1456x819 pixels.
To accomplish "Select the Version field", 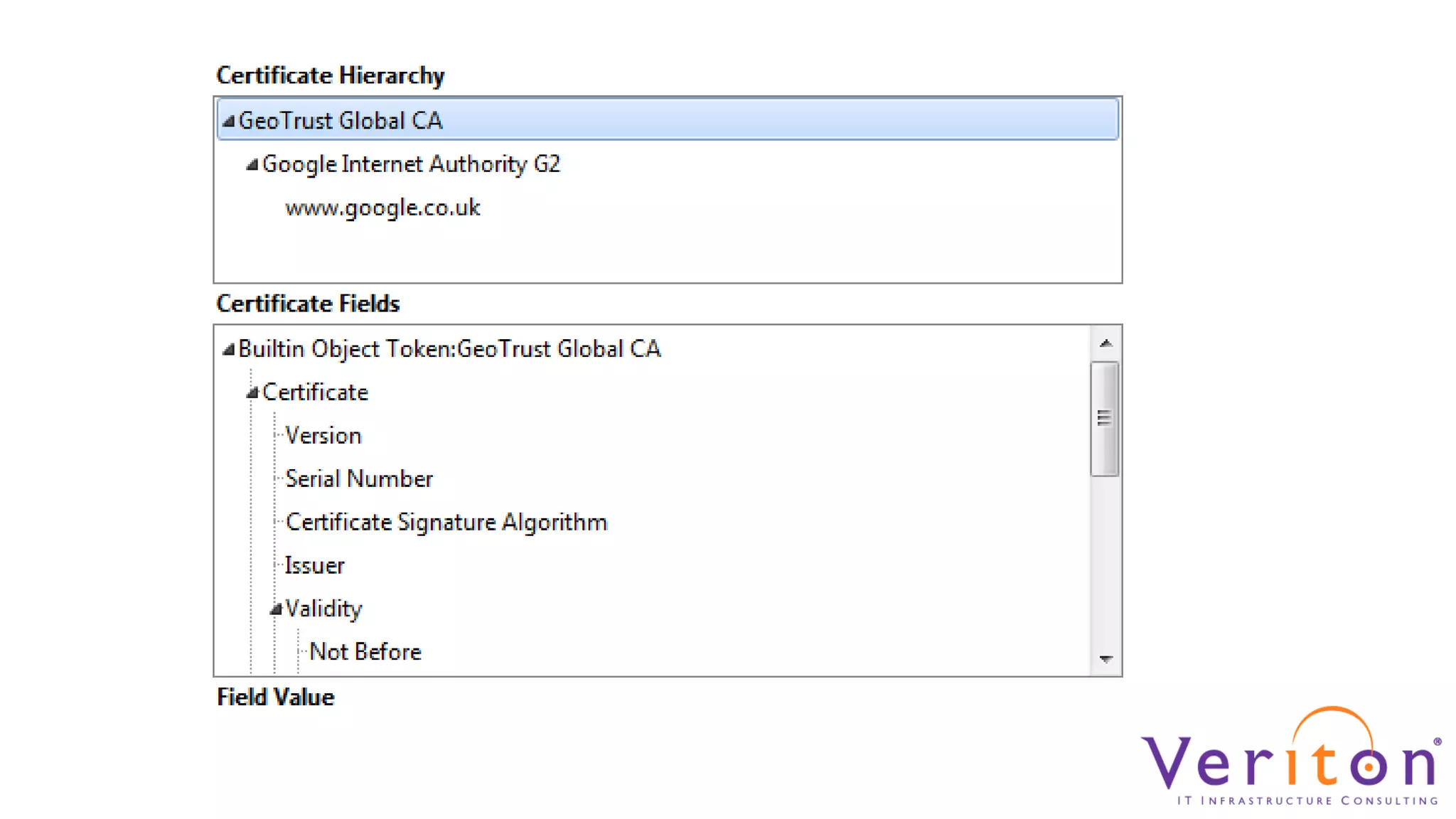I will pos(323,436).
